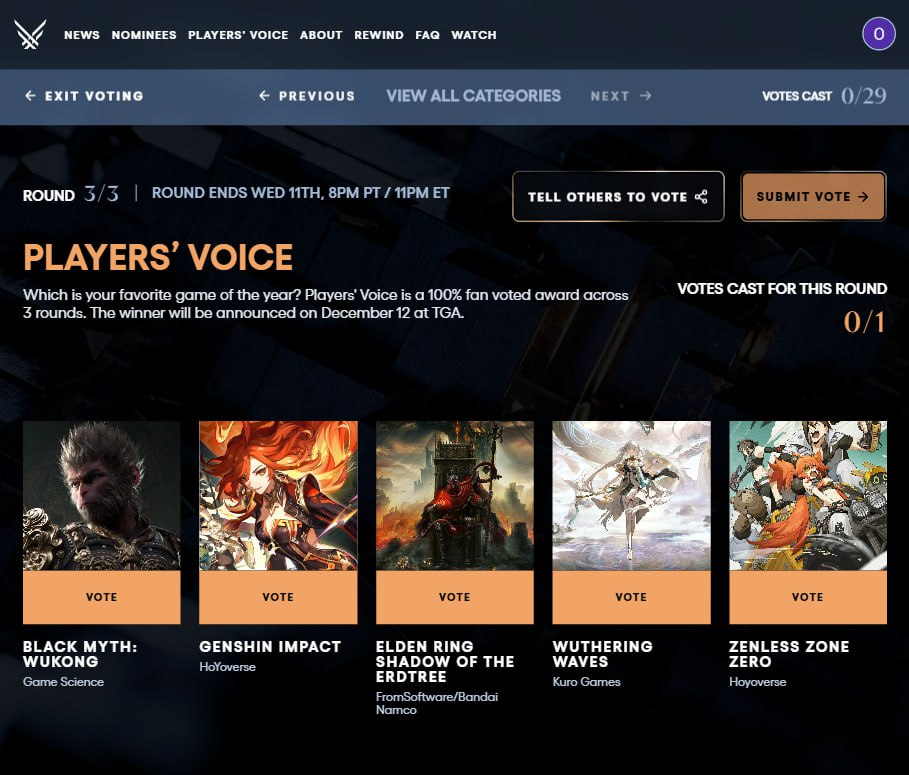Click the Wuthering Waves title text

coord(602,654)
